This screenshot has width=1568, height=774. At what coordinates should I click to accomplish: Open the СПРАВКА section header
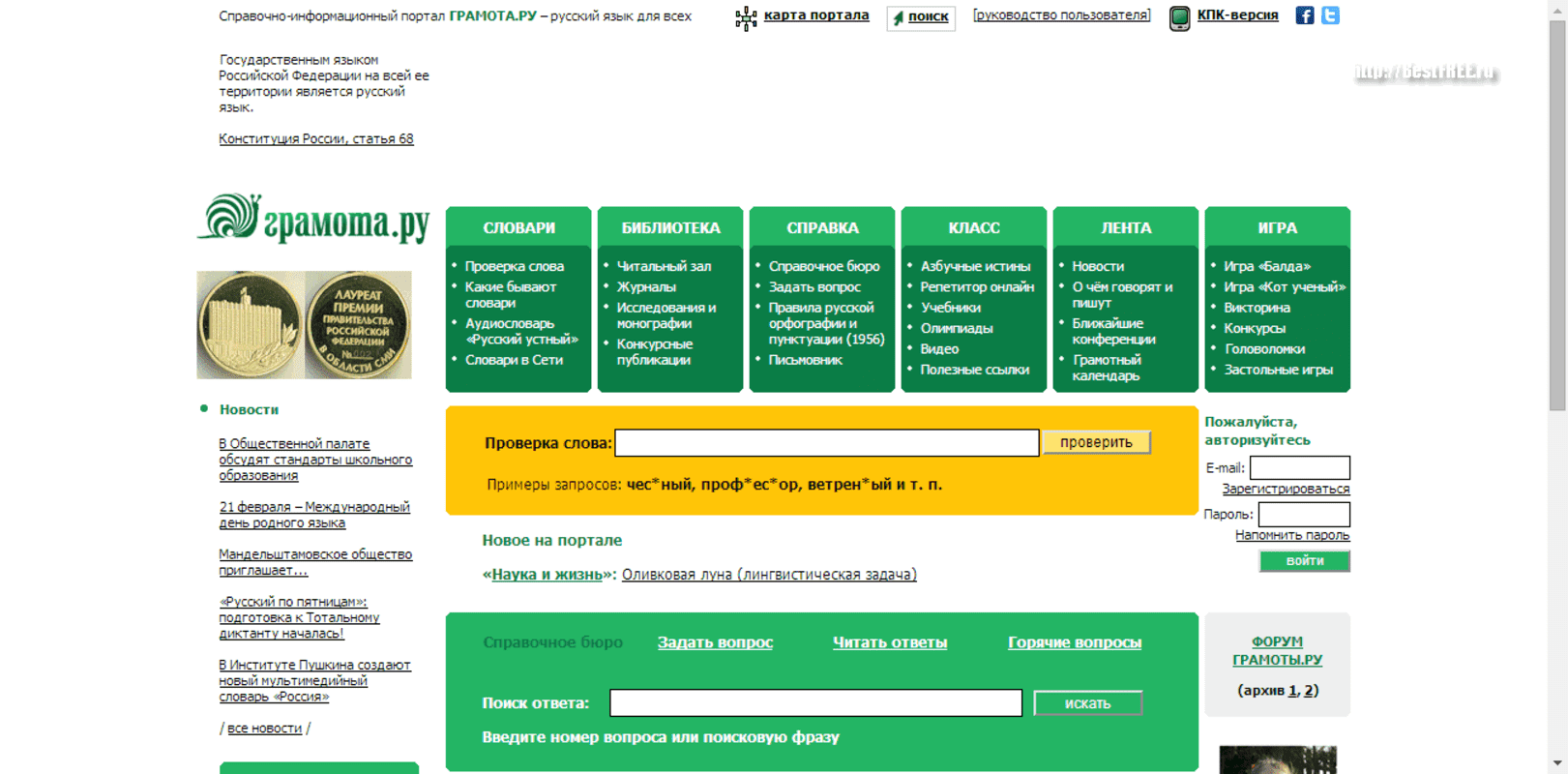click(822, 228)
